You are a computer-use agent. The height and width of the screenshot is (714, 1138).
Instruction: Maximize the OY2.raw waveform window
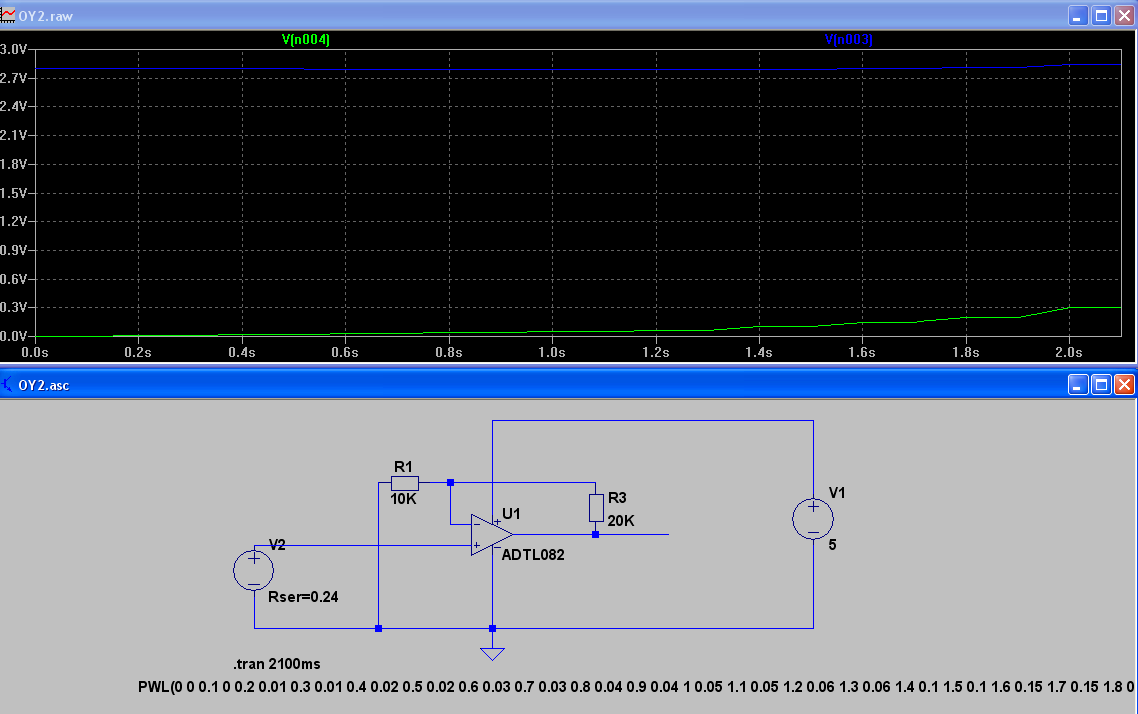1101,17
